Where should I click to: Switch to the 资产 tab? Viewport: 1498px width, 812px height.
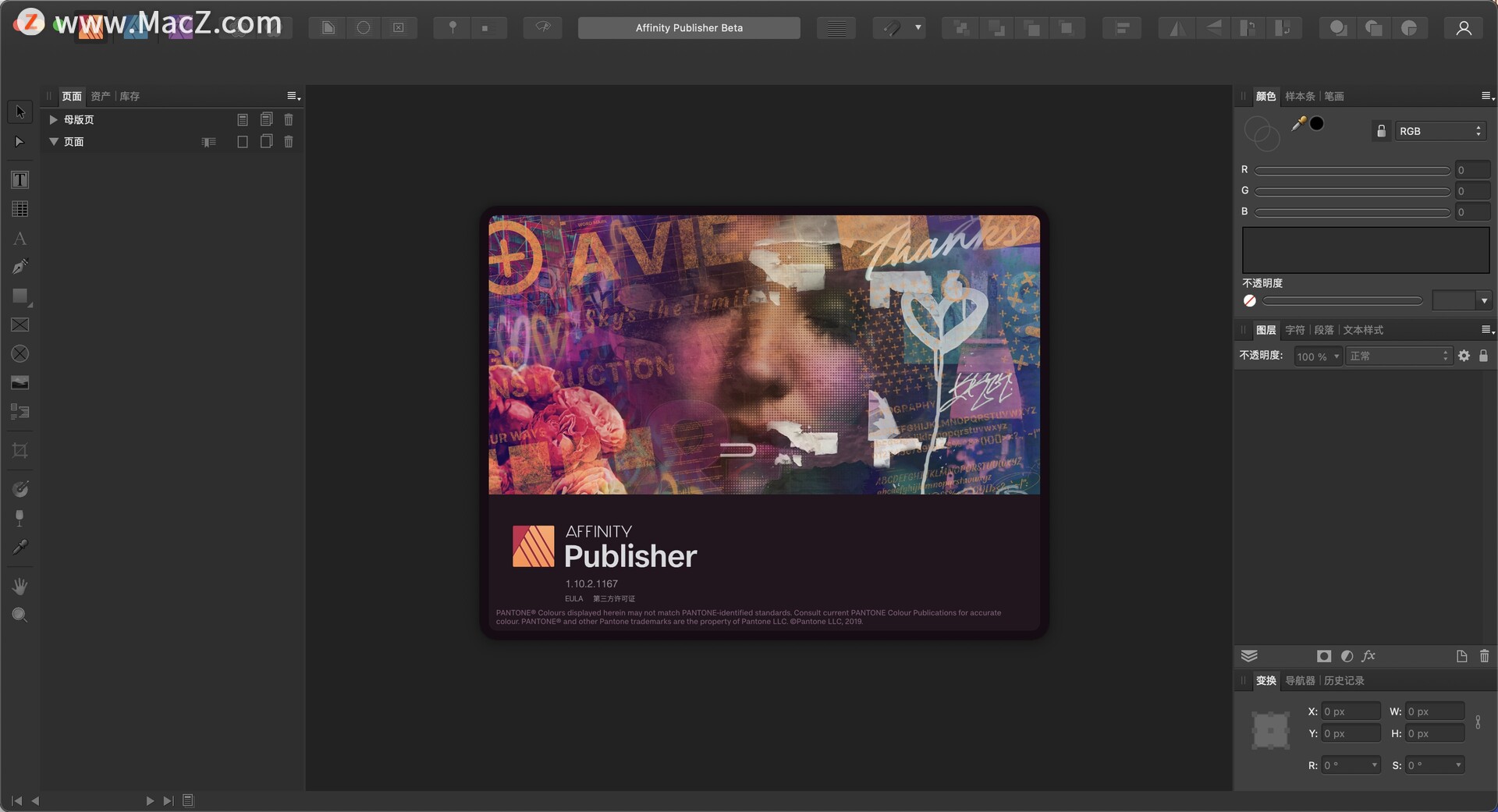100,96
